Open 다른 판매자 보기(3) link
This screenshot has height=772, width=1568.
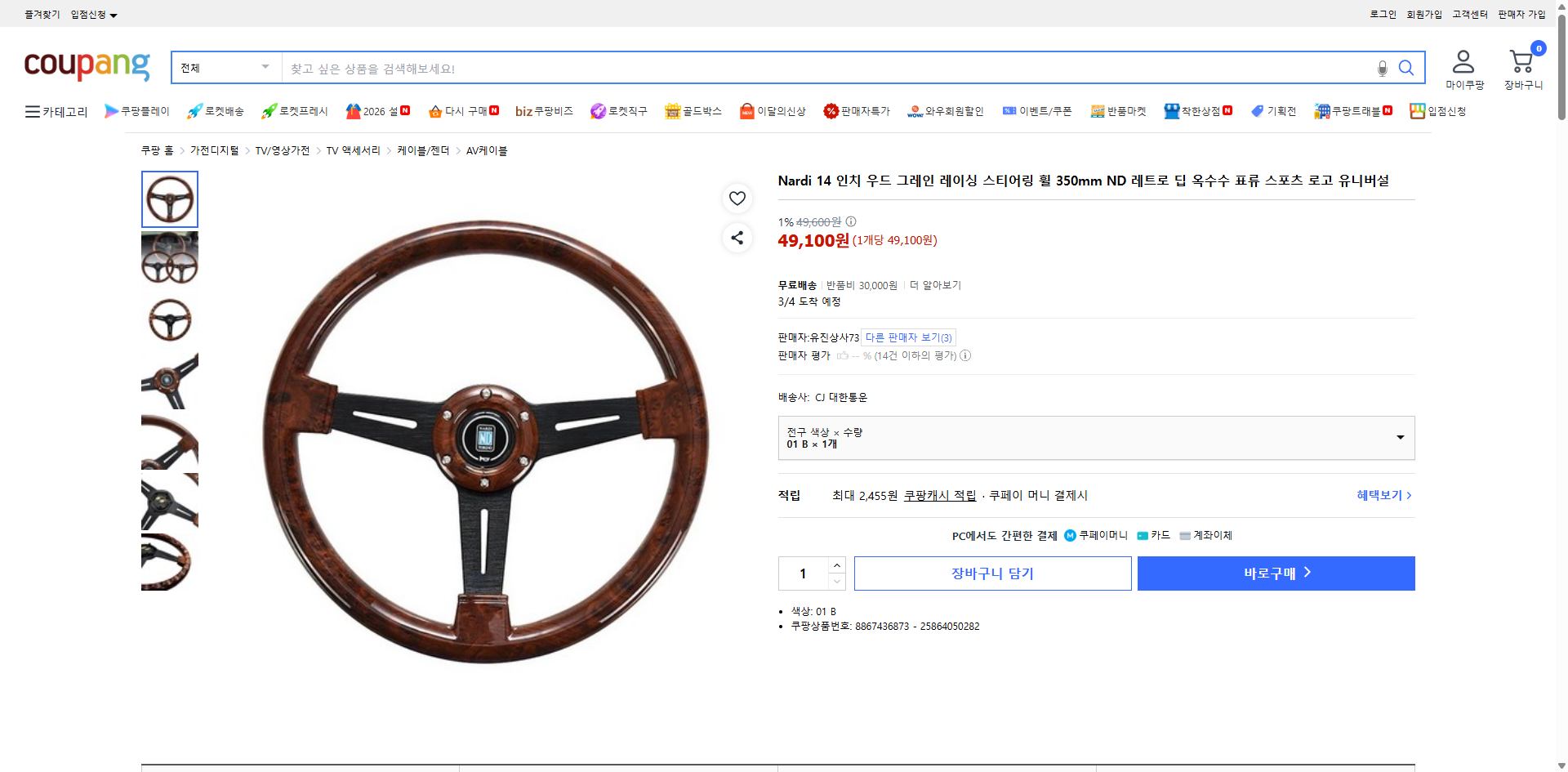coord(908,337)
